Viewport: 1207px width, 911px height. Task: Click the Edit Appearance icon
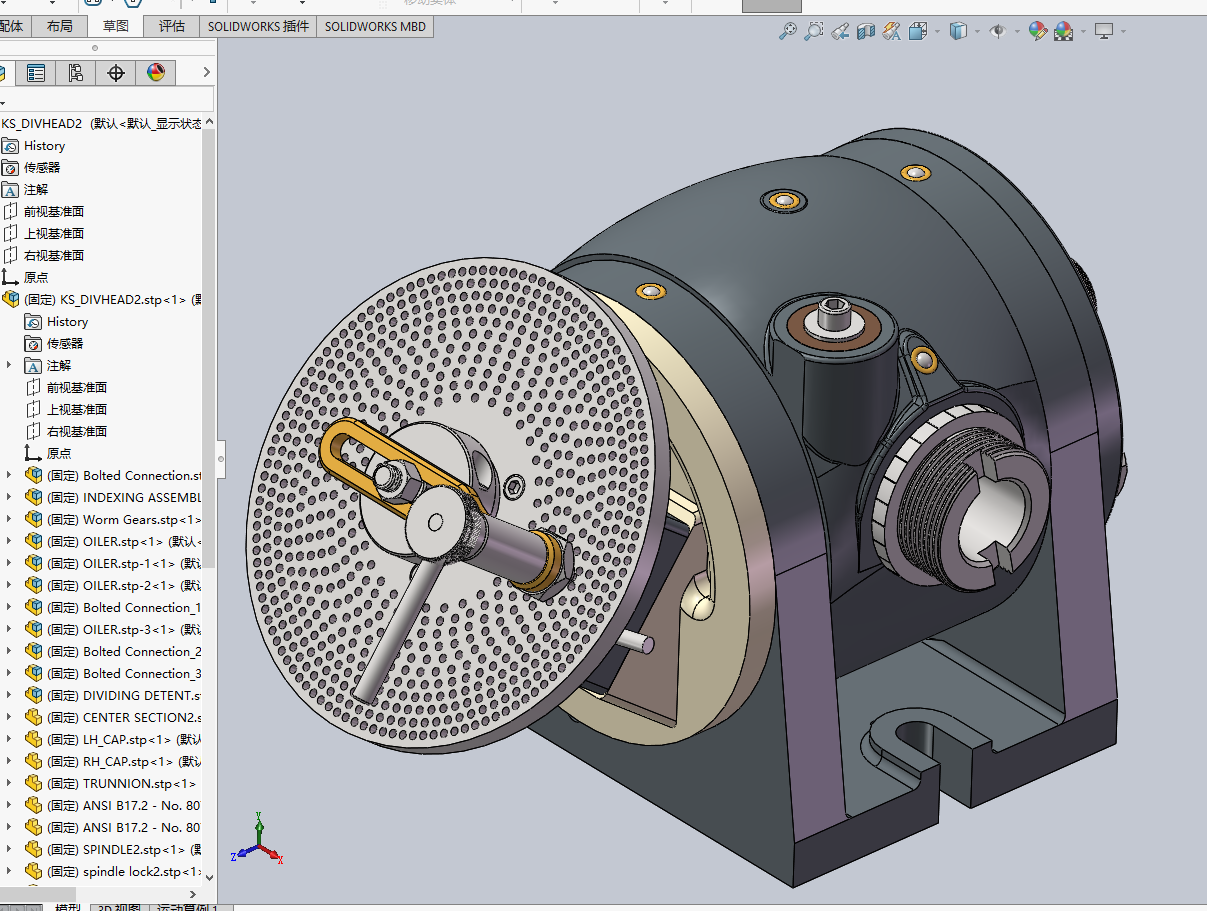[x=1037, y=32]
